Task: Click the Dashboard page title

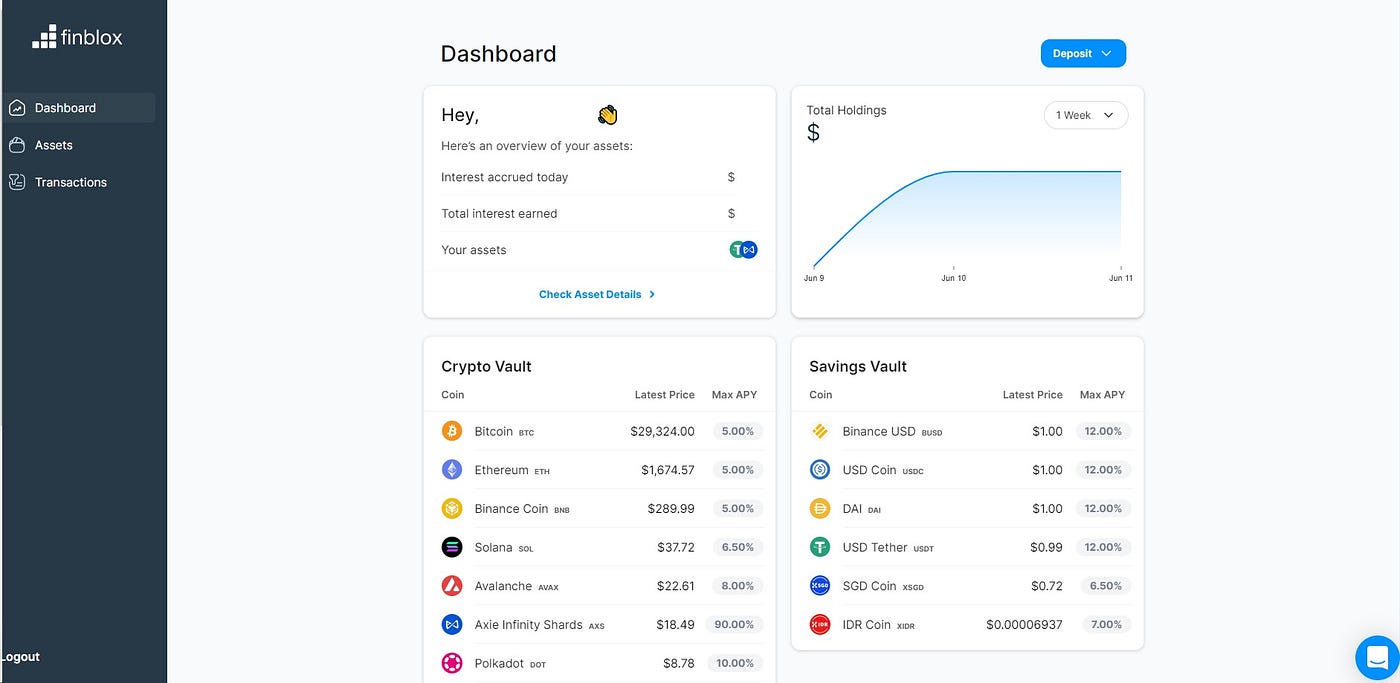Action: point(498,54)
